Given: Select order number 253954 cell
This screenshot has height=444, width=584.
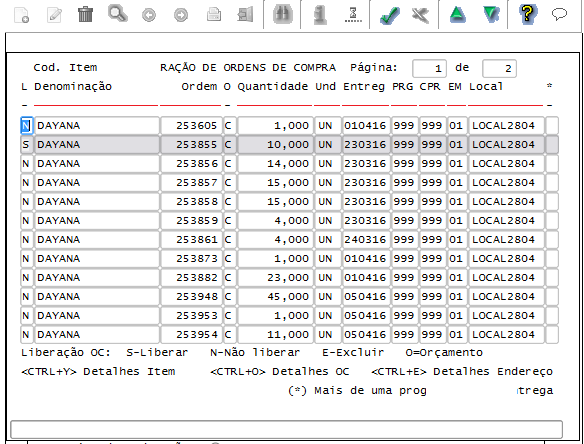Looking at the screenshot, I should 191,334.
